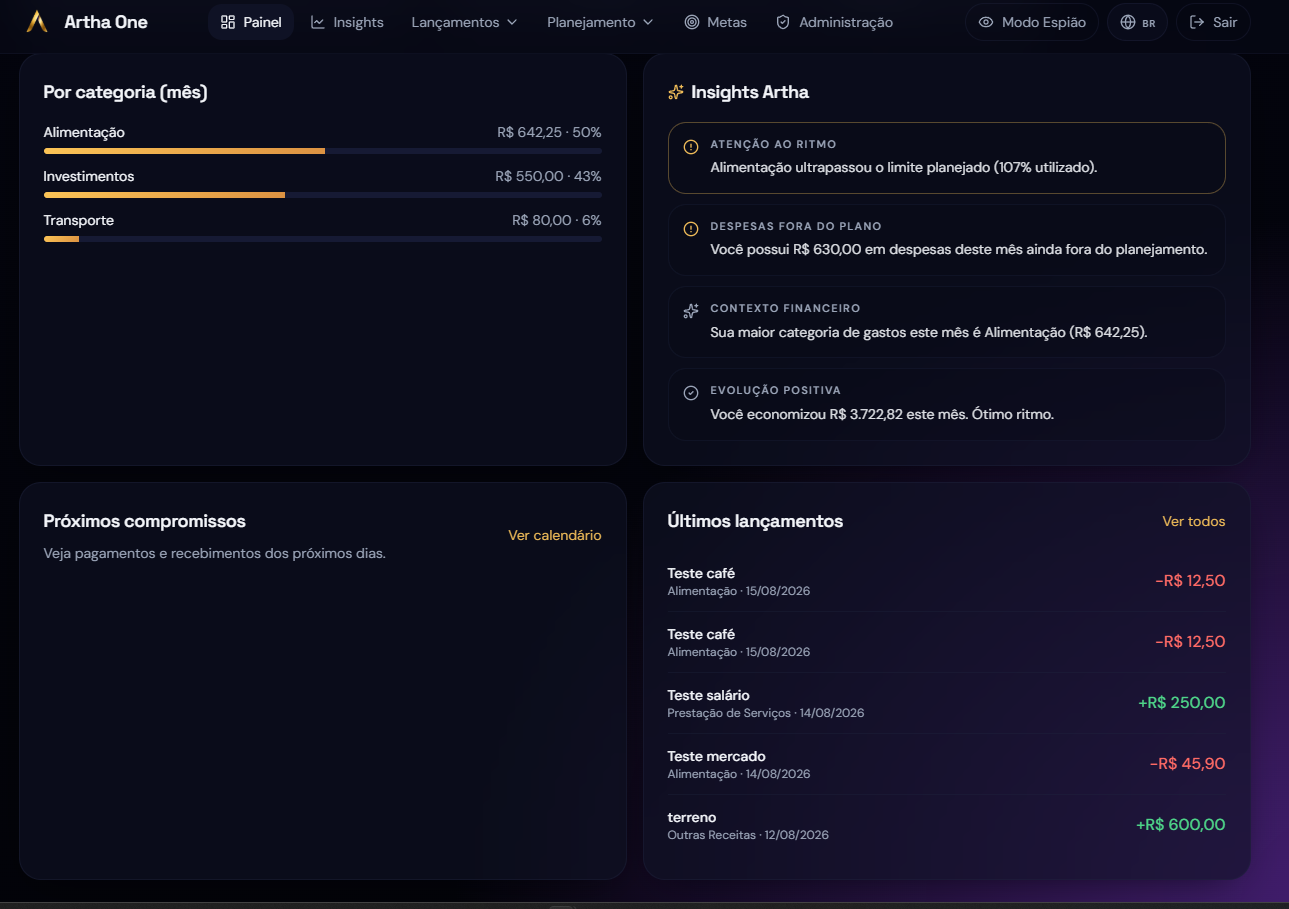Click the warning icon on Despesas Fora do Plano
The height and width of the screenshot is (909, 1289).
click(x=691, y=229)
